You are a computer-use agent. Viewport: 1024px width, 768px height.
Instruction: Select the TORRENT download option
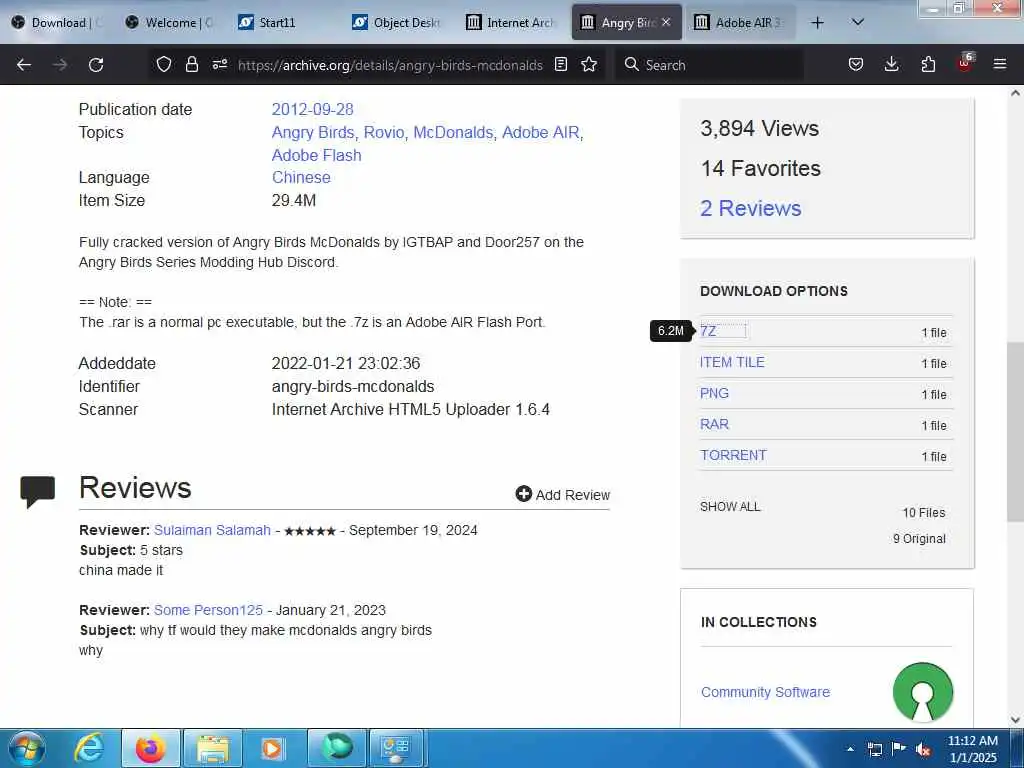[733, 455]
